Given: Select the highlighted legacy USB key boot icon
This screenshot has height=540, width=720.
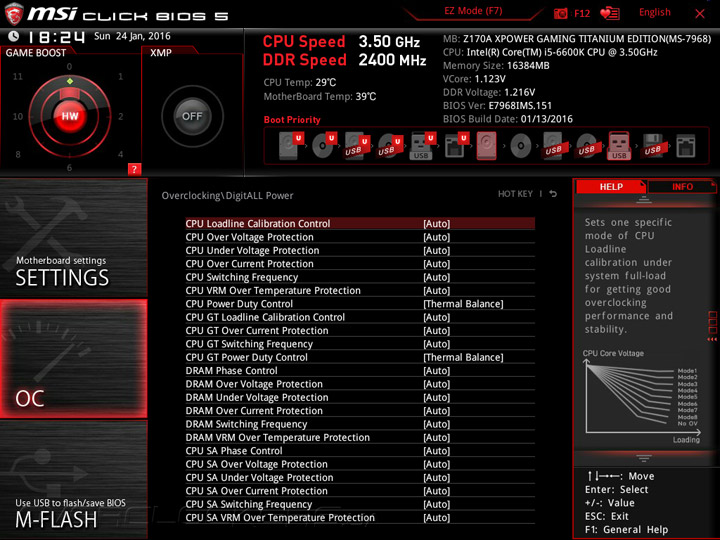Looking at the screenshot, I should coord(619,146).
